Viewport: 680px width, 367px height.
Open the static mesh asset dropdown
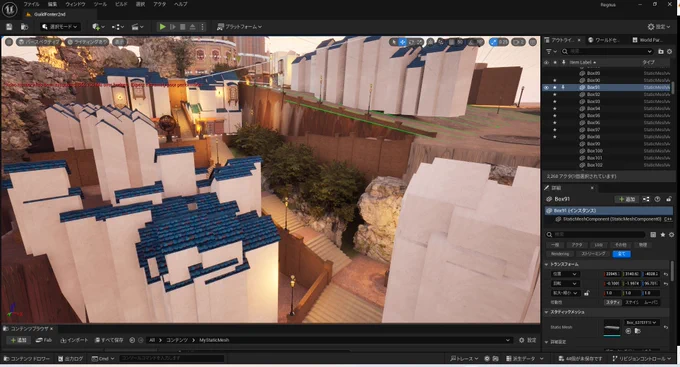(641, 323)
